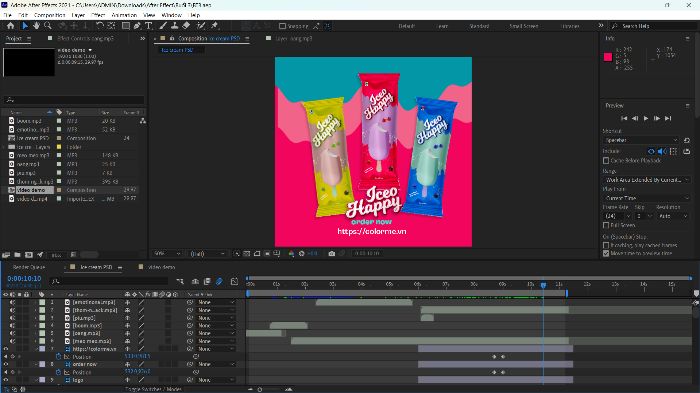Step to next frame in Preview panel
The image size is (700, 393).
click(657, 118)
